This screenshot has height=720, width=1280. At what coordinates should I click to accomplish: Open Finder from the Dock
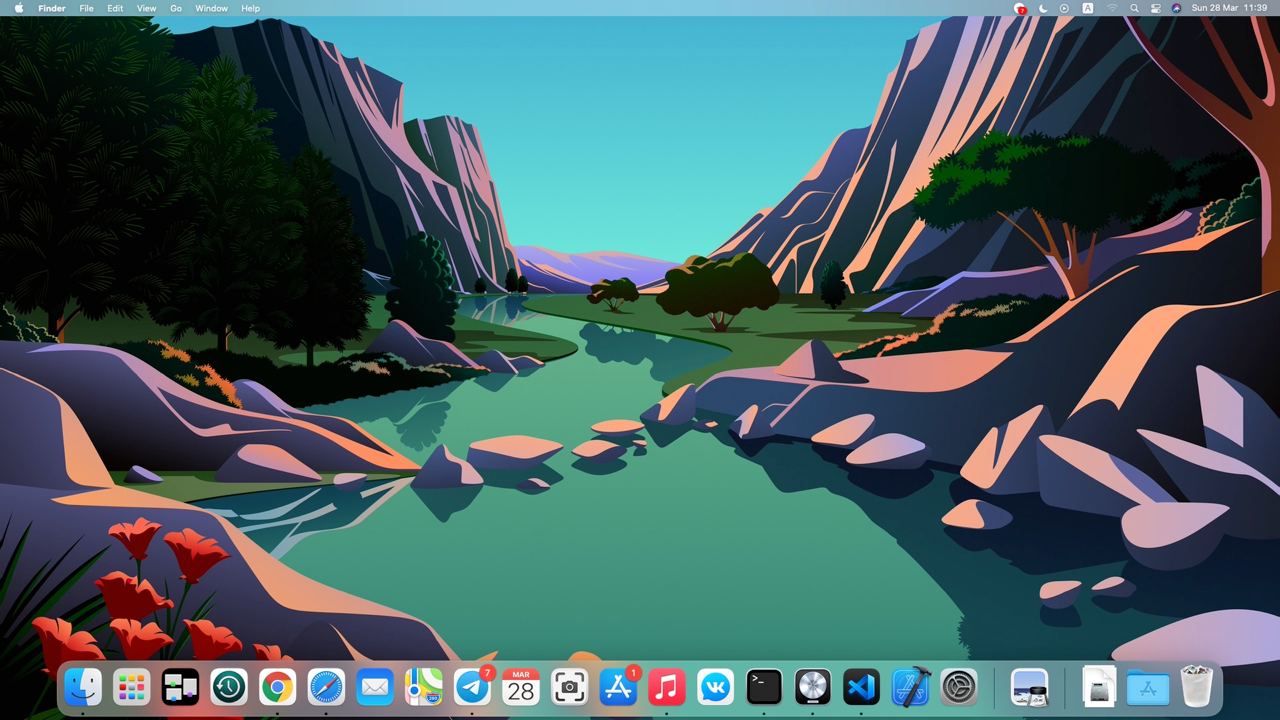83,687
